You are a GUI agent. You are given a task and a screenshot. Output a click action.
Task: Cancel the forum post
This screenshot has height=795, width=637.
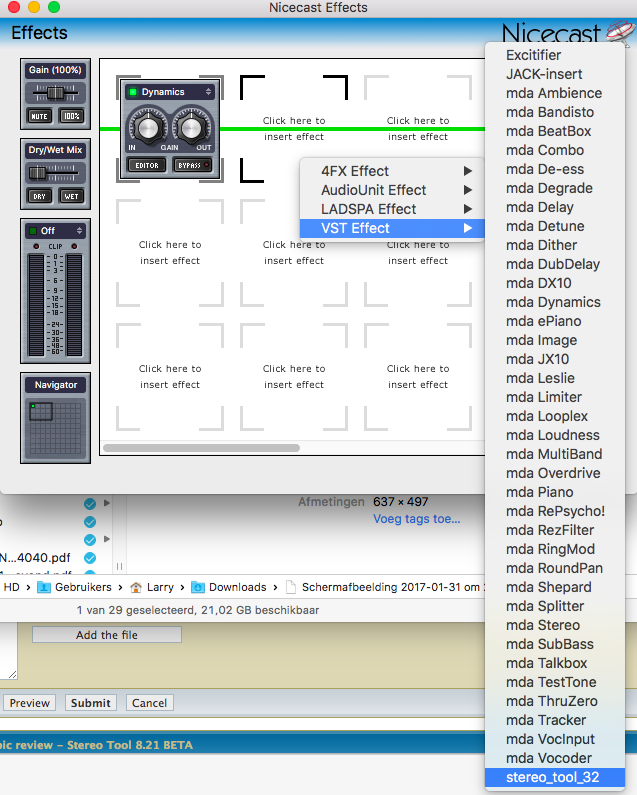pos(150,703)
